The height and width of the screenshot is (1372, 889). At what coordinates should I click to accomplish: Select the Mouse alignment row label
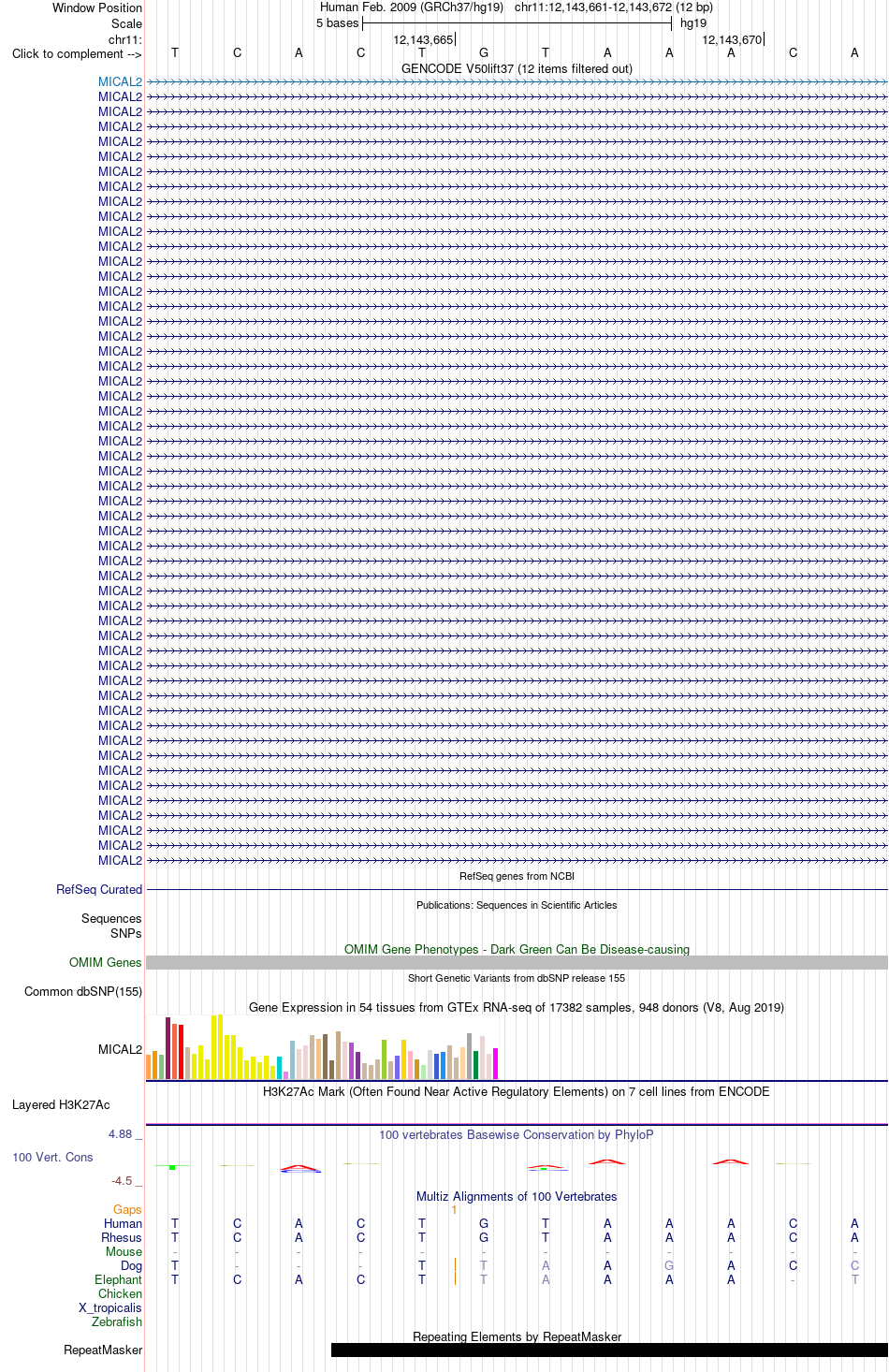(124, 1251)
